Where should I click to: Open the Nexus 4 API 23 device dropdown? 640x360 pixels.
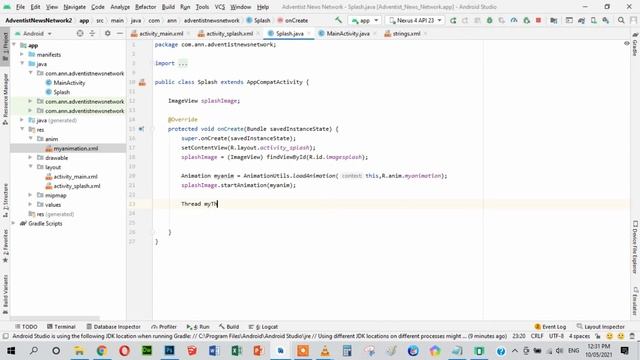[415, 20]
